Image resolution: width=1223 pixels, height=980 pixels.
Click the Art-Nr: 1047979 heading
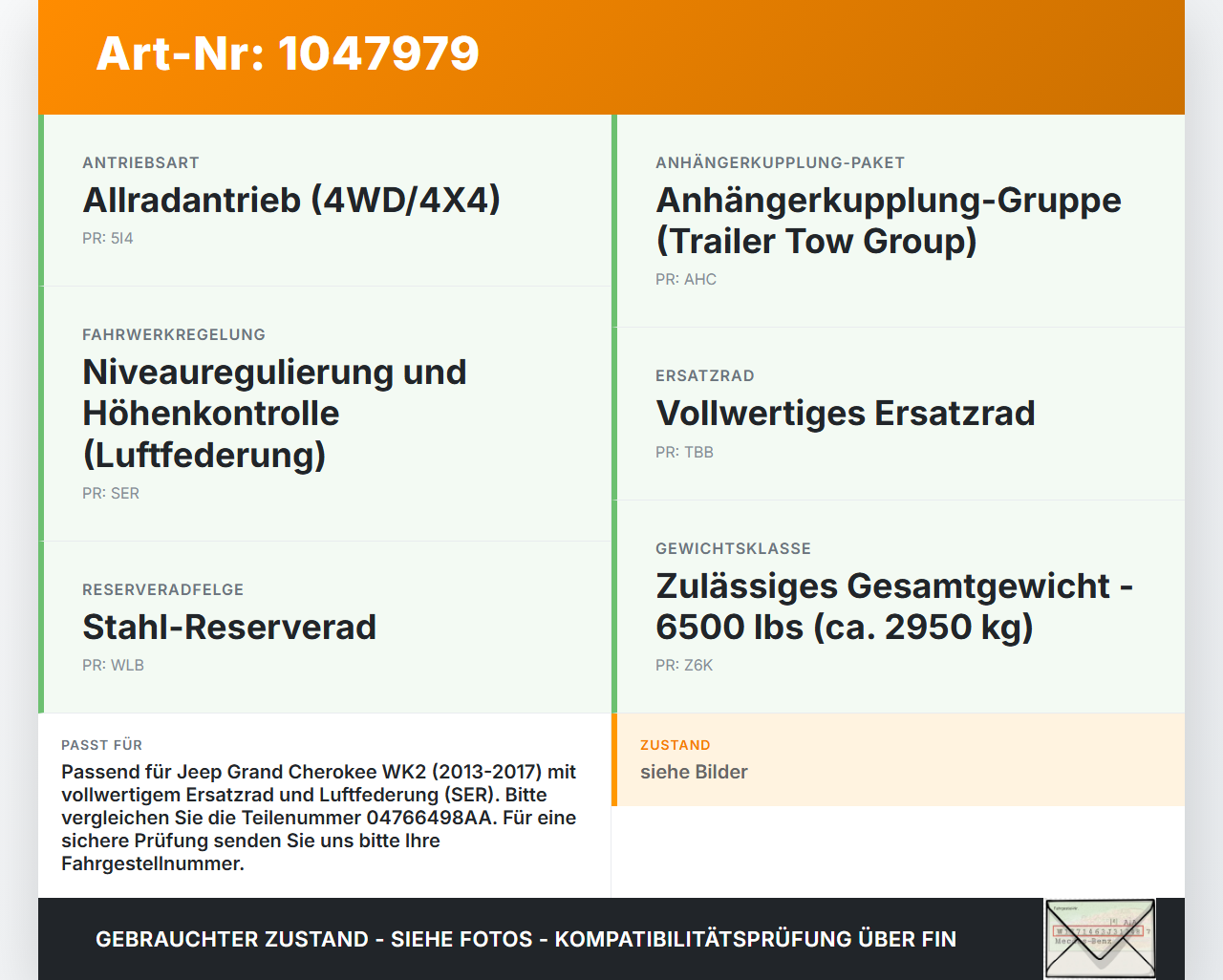[x=288, y=53]
